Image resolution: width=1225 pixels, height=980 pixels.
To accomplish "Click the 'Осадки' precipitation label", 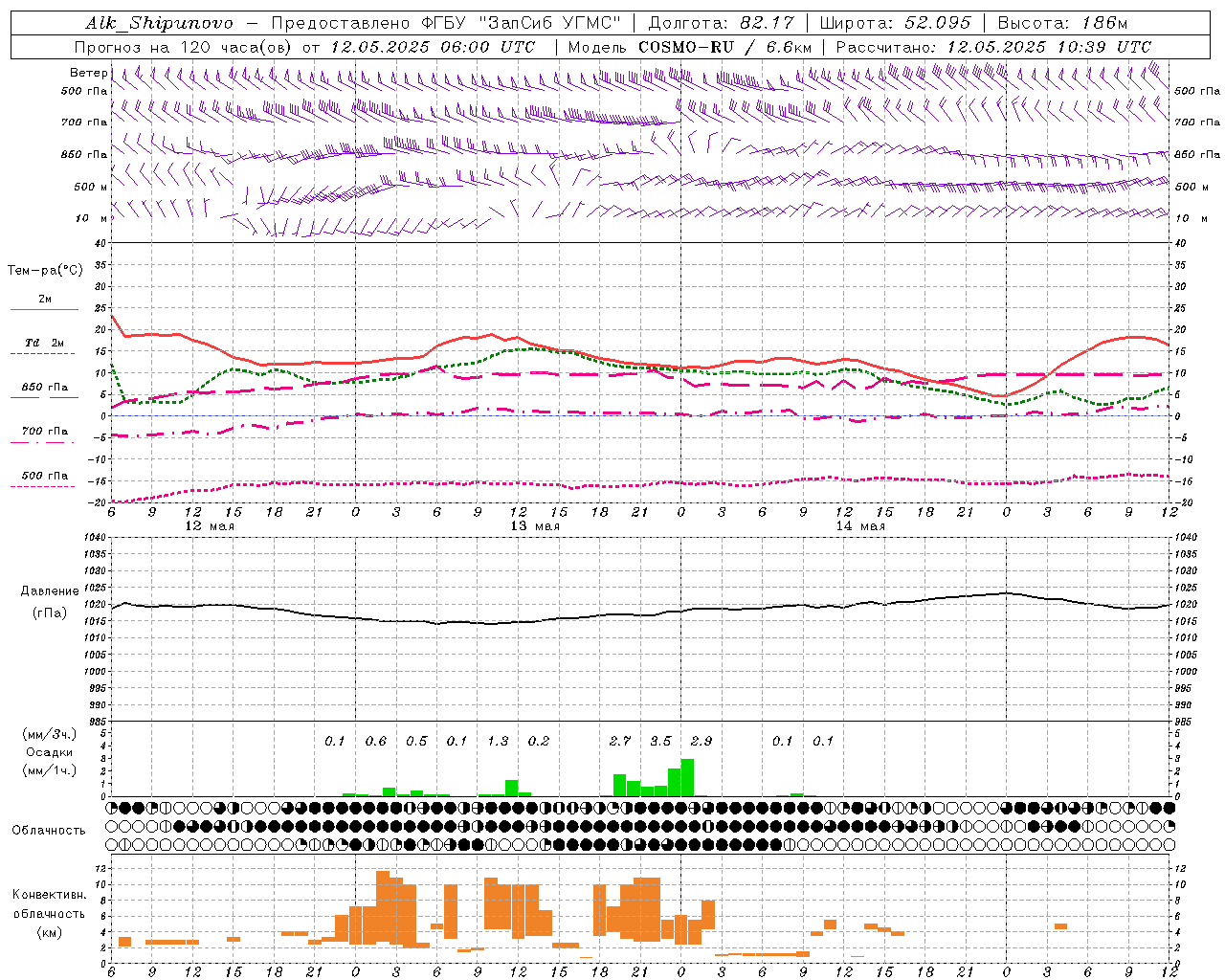I will (x=49, y=752).
